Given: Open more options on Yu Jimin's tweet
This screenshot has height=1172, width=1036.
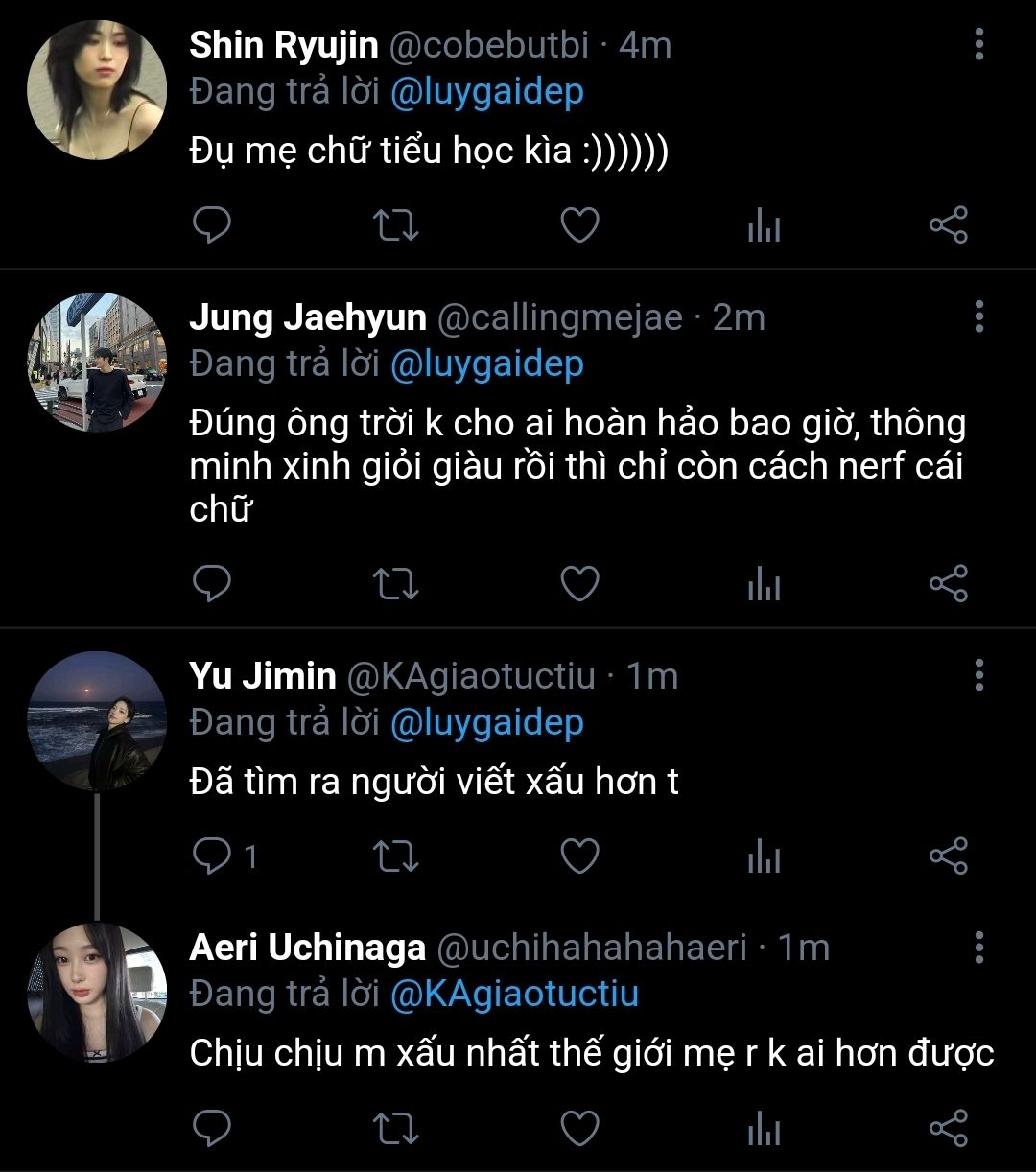Looking at the screenshot, I should 978,675.
